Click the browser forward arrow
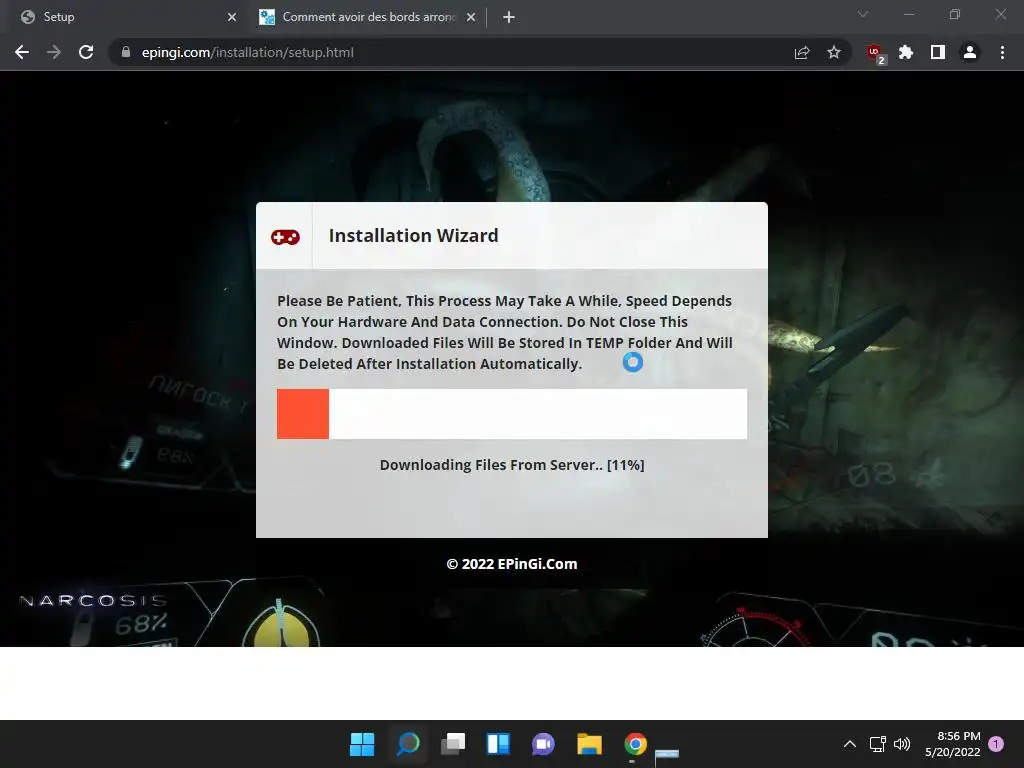Viewport: 1024px width, 768px height. click(54, 52)
